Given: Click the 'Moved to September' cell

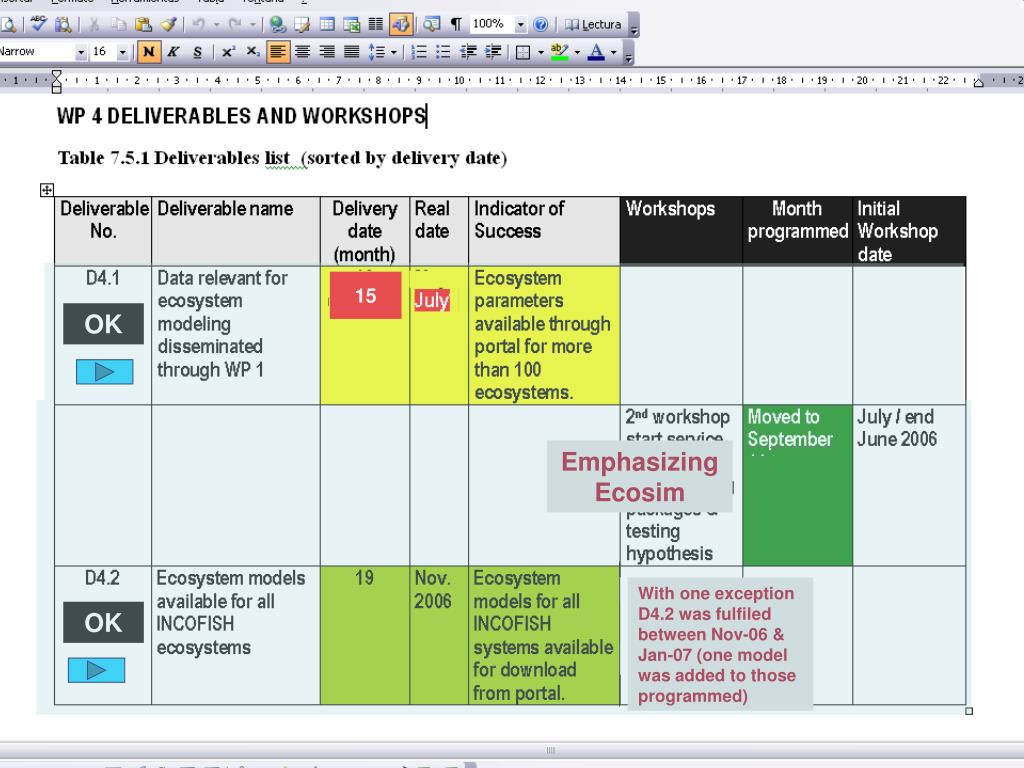Looking at the screenshot, I should pos(797,485).
